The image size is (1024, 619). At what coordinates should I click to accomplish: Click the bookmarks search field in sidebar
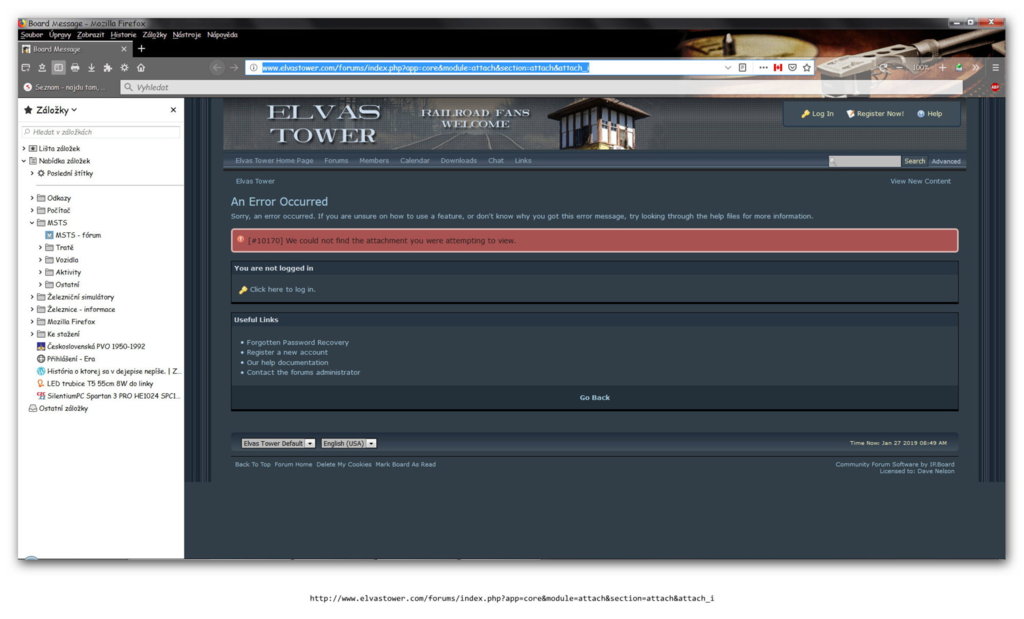click(x=101, y=132)
